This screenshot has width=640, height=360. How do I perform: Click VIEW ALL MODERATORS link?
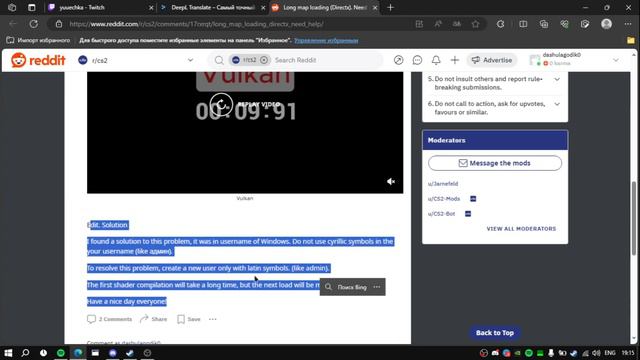coord(521,229)
